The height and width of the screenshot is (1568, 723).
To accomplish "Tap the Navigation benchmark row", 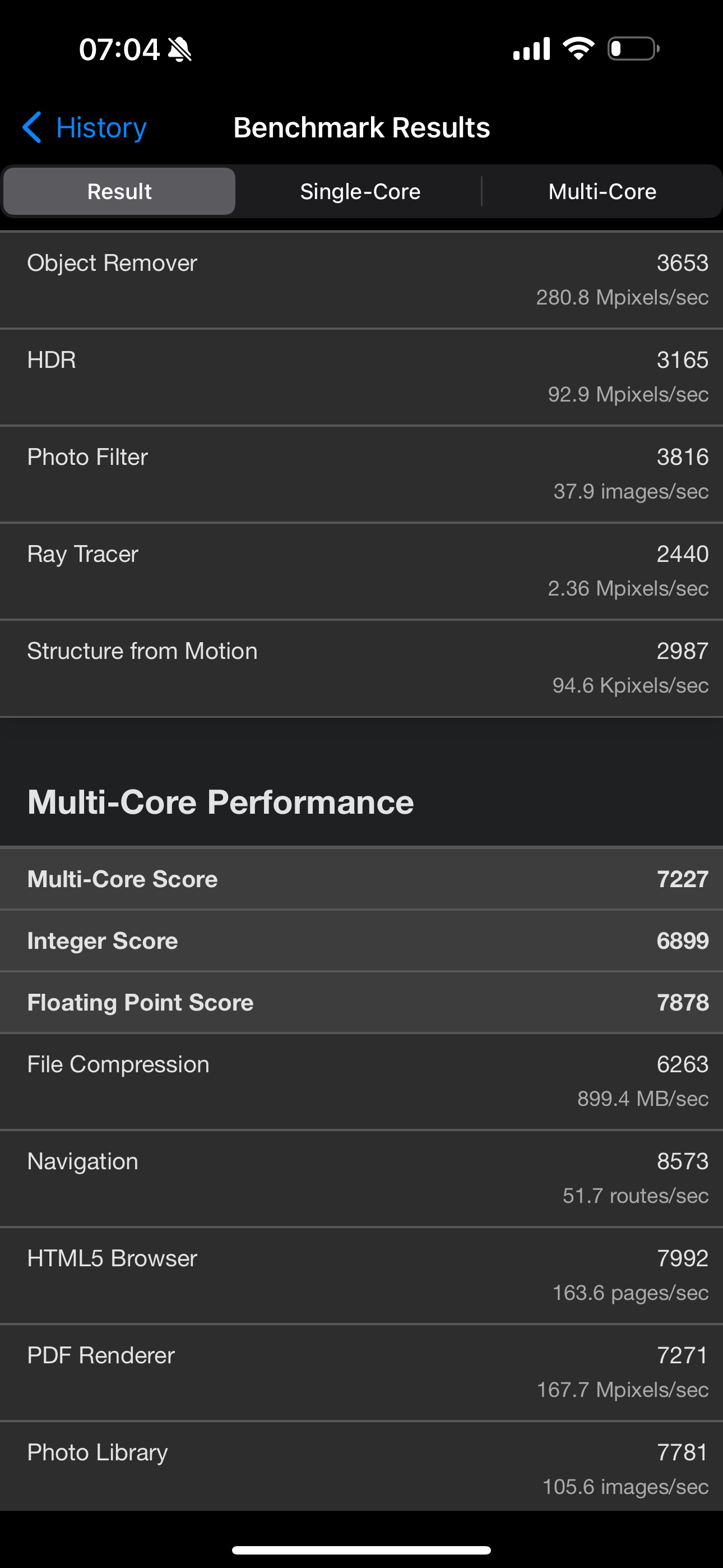I will (x=361, y=1178).
